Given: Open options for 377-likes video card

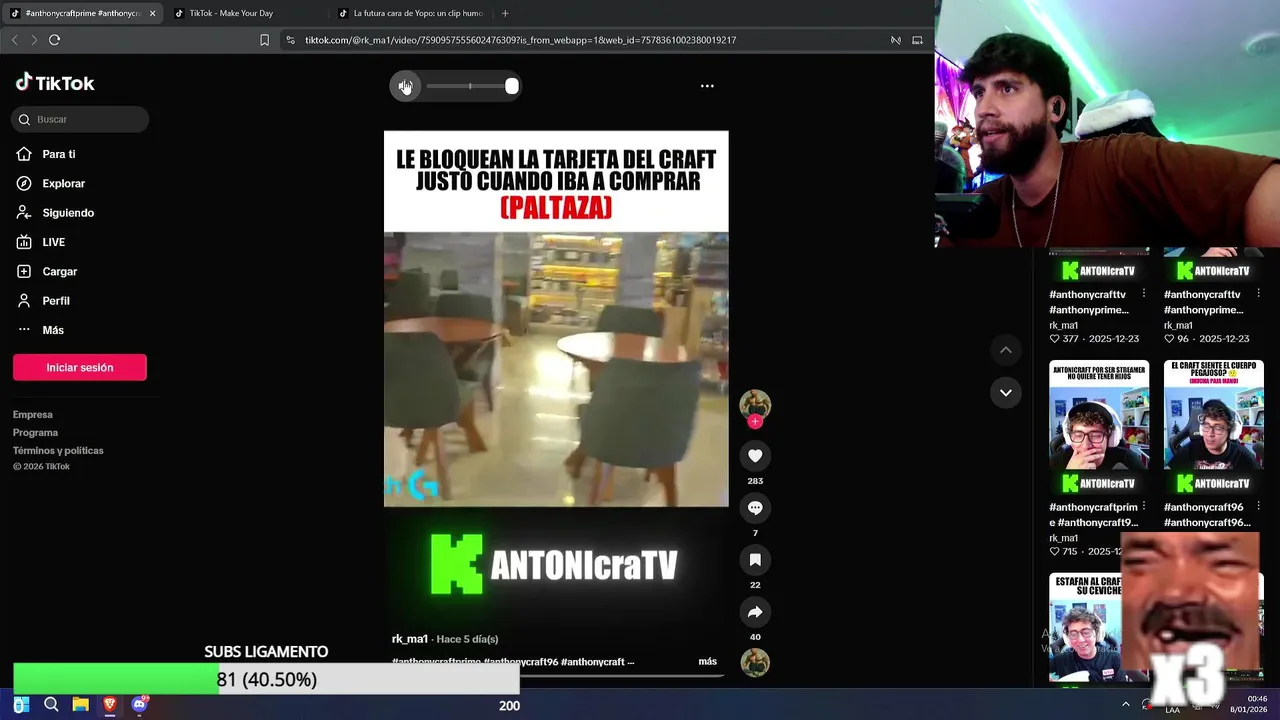Looking at the screenshot, I should (x=1143, y=294).
